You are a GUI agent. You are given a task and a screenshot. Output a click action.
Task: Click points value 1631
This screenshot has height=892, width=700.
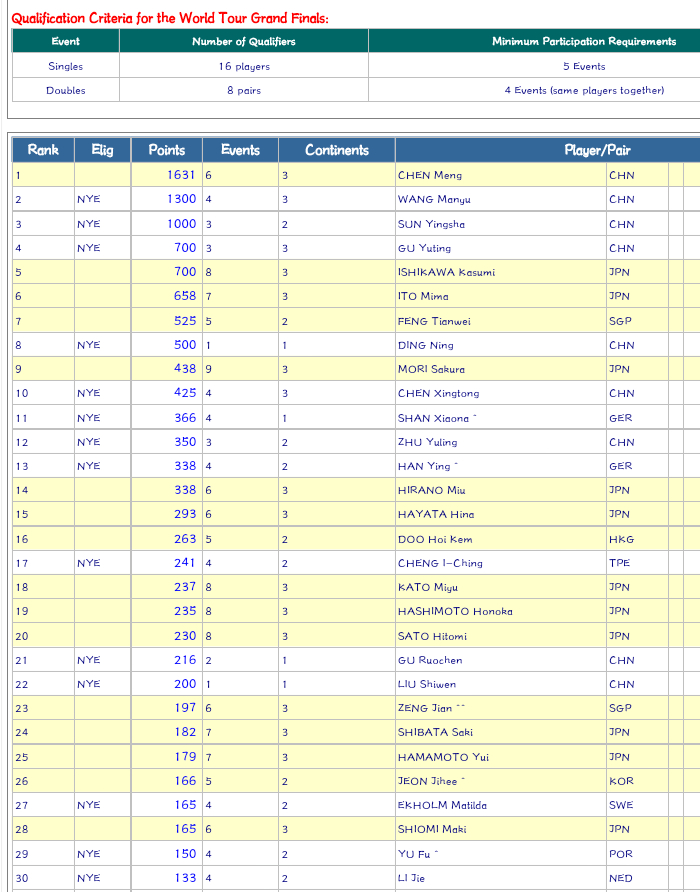point(182,175)
